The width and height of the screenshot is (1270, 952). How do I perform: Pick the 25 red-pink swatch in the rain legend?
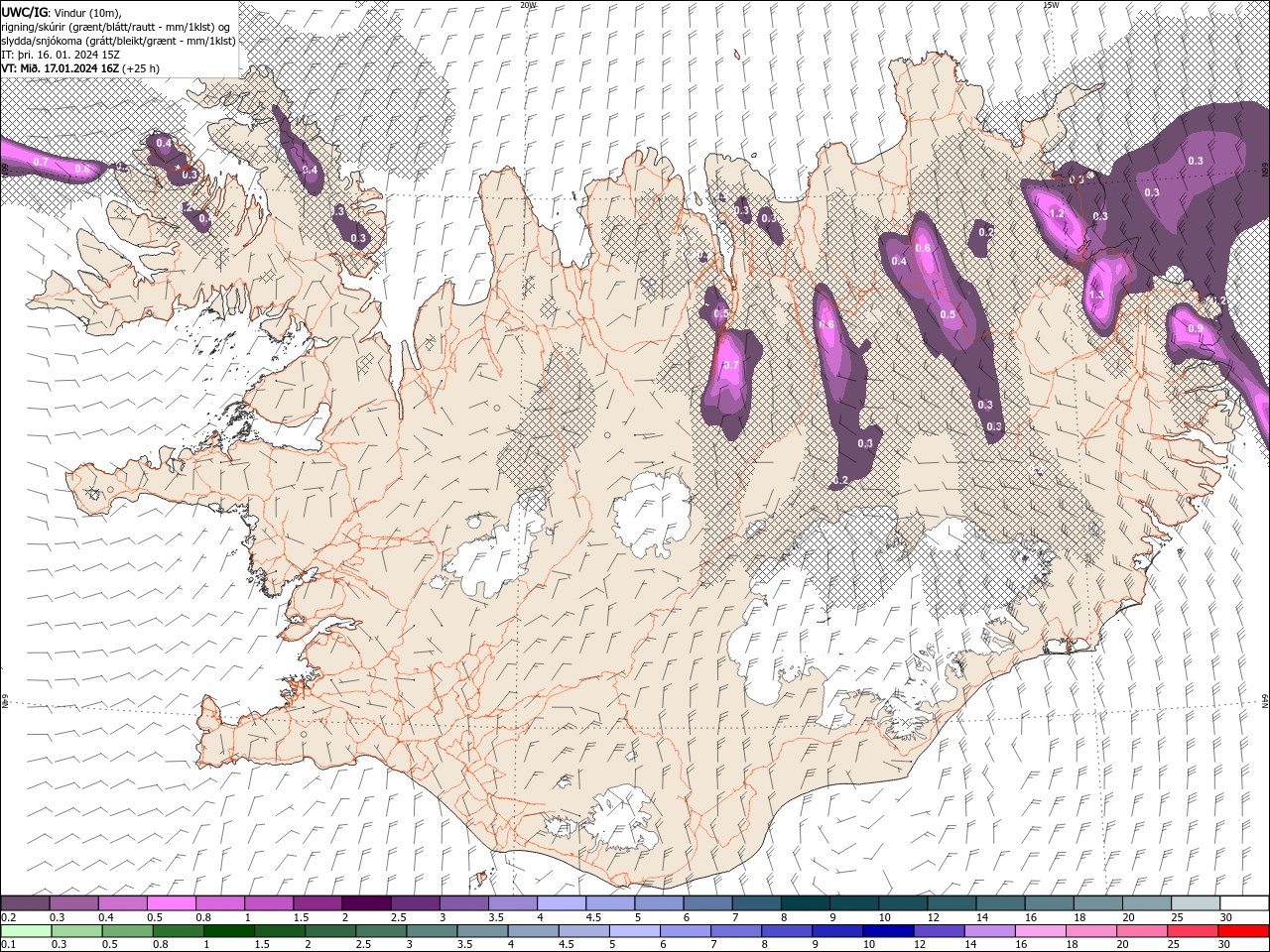point(1192,931)
